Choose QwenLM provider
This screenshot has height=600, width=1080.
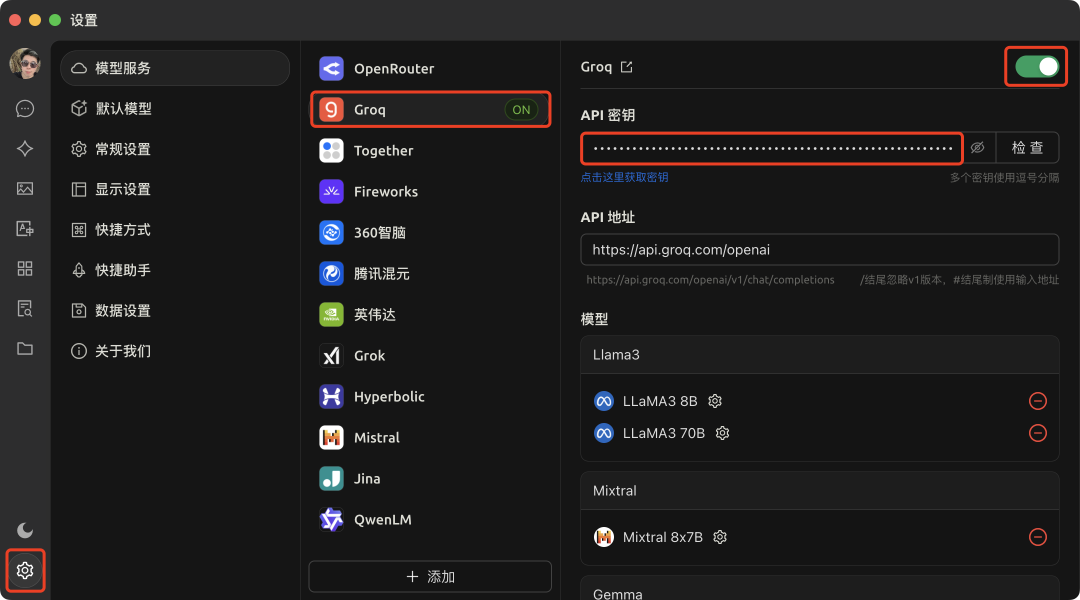click(x=430, y=519)
